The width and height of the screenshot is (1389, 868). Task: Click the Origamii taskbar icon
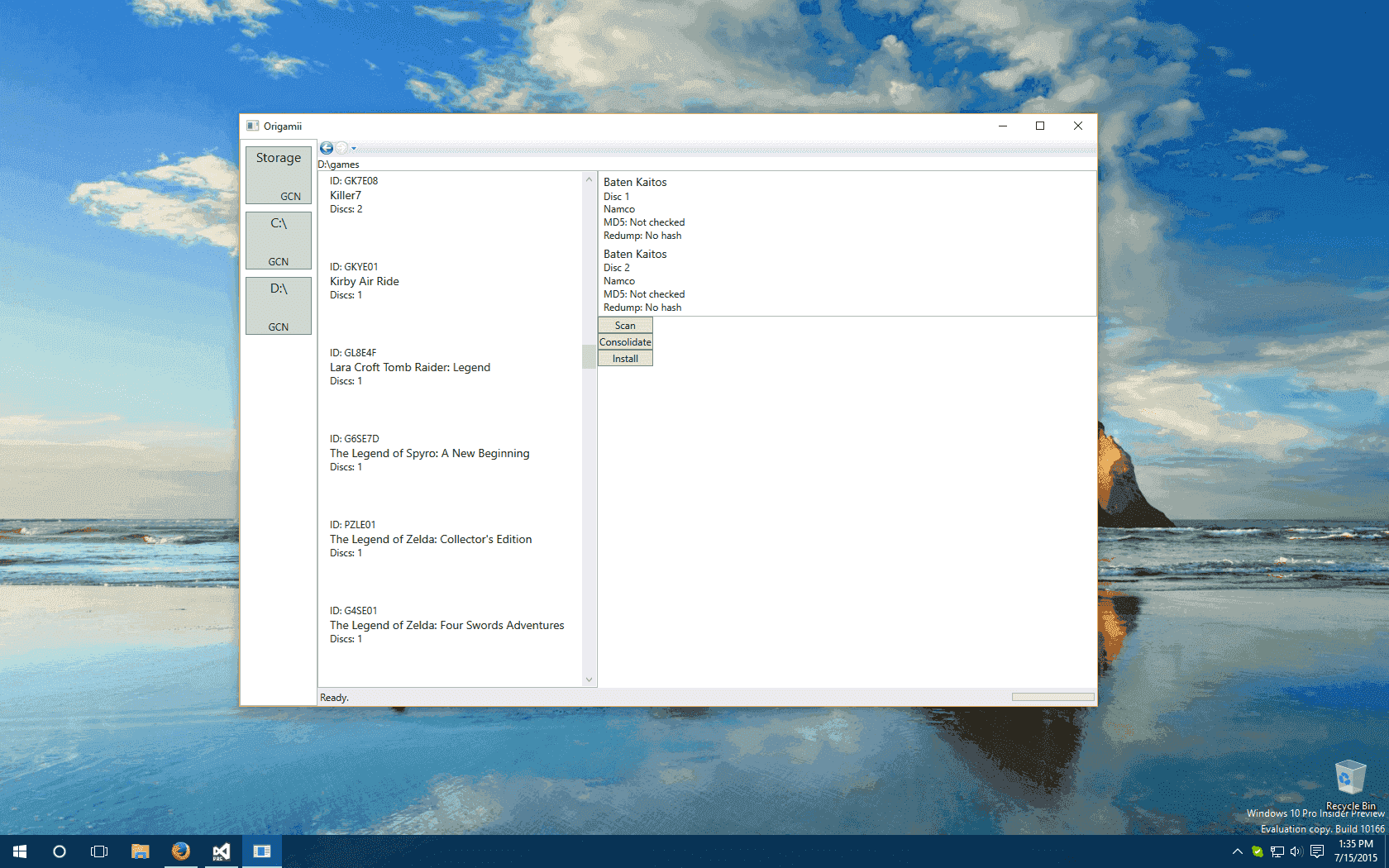(262, 851)
